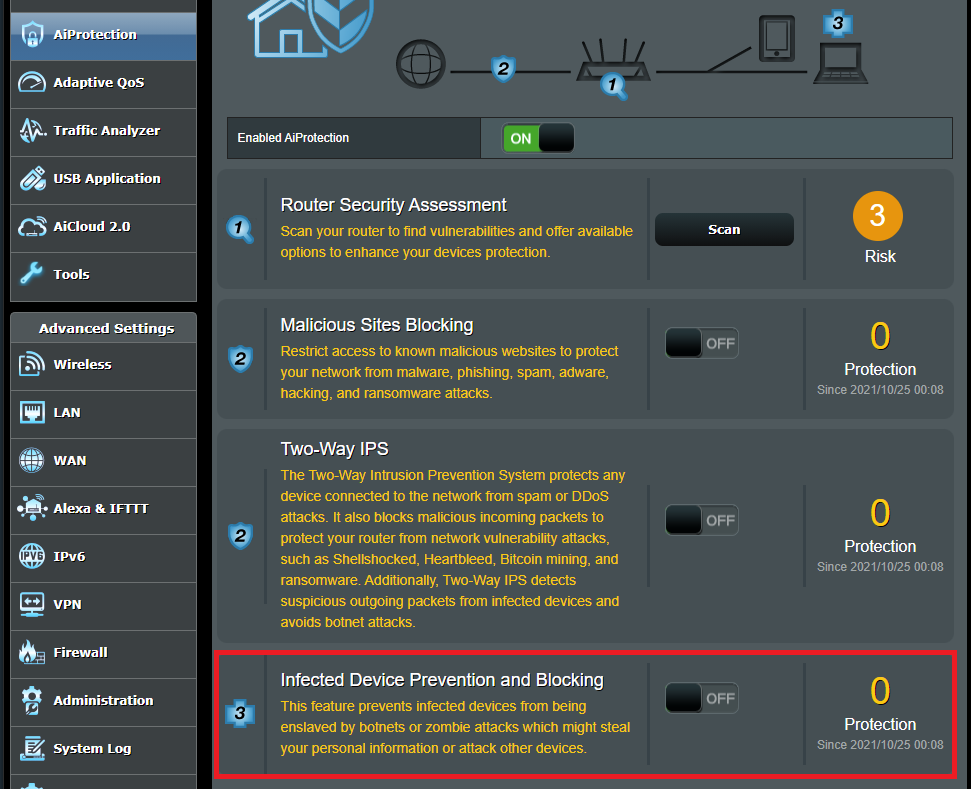971x789 pixels.
Task: Click magnifier badge 1 under router diagram
Action: (x=614, y=86)
